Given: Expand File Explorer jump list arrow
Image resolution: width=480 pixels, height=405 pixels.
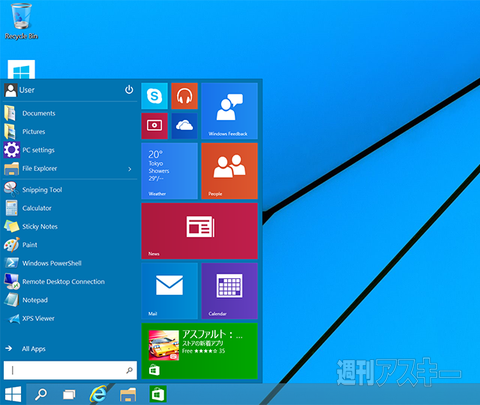Looking at the screenshot, I should click(130, 169).
